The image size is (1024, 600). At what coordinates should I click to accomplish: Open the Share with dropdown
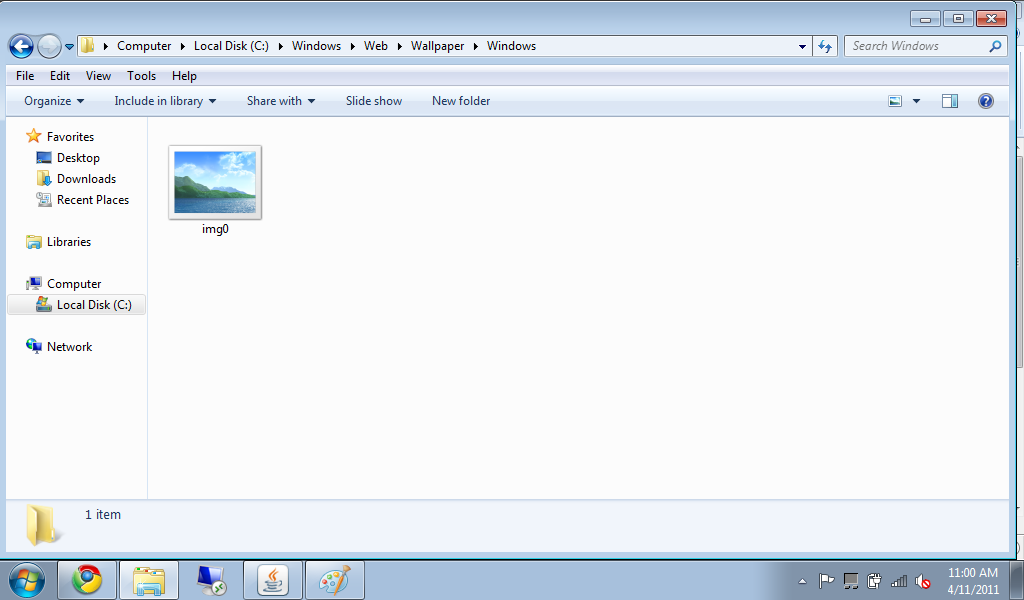[281, 101]
